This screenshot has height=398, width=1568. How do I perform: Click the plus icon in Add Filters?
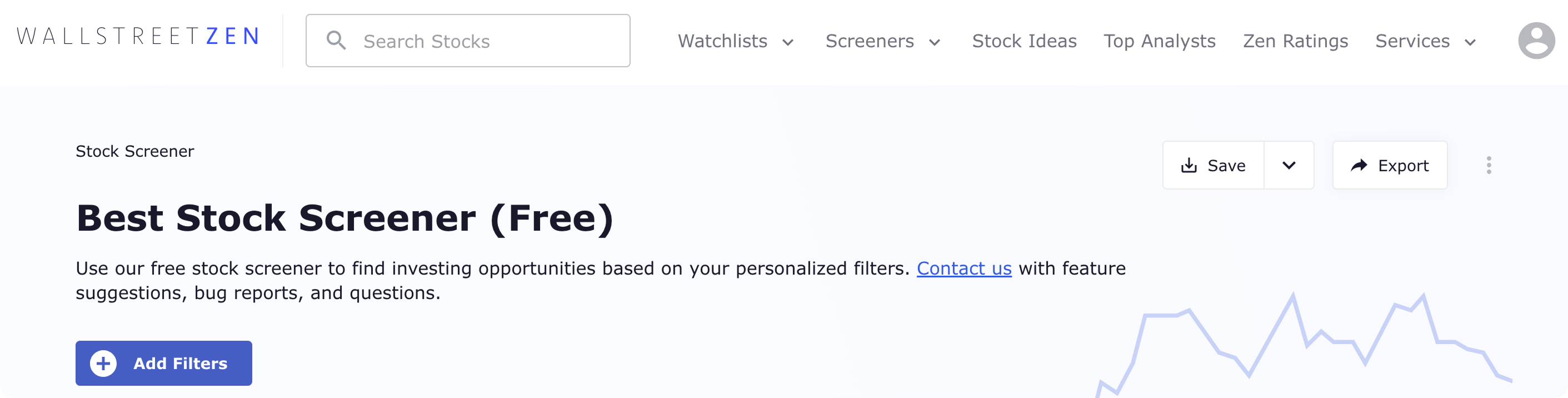pyautogui.click(x=103, y=364)
